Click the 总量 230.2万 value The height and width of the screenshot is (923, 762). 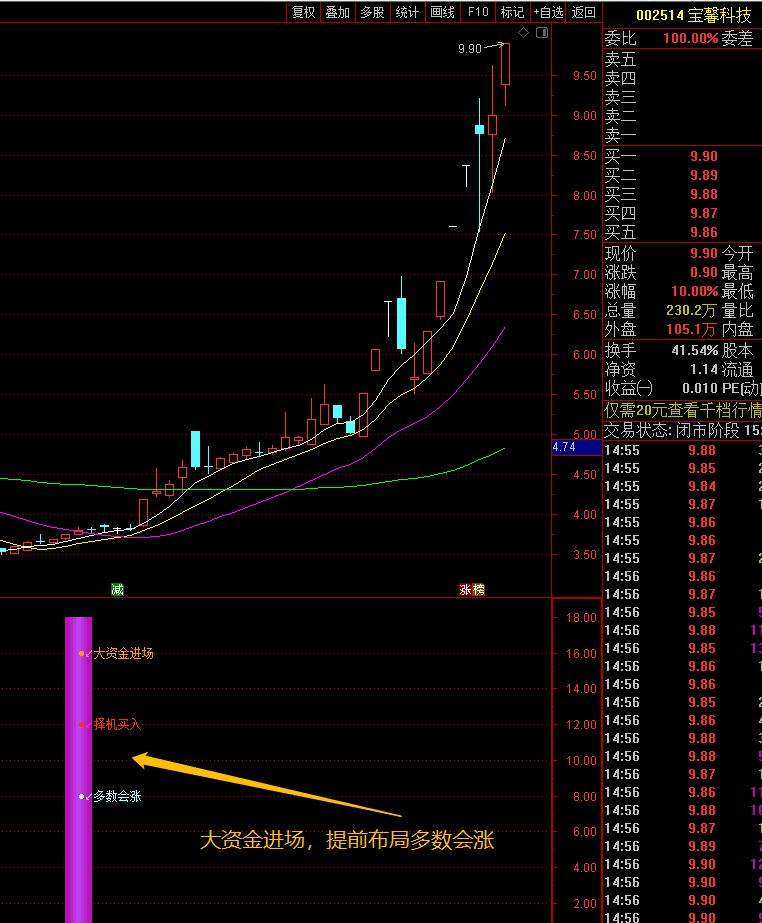coord(691,310)
